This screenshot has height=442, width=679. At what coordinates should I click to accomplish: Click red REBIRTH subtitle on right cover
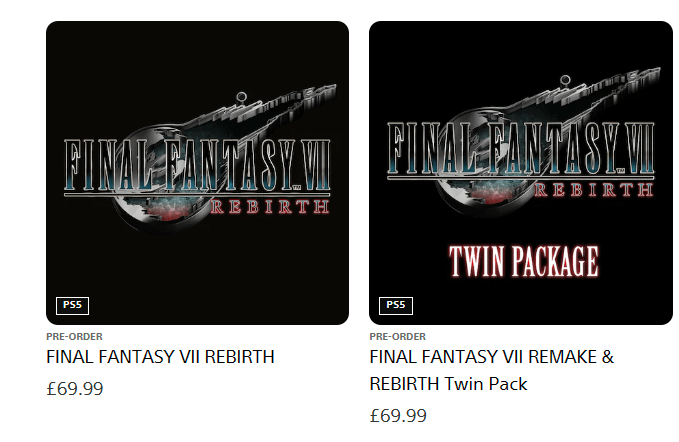click(x=594, y=190)
